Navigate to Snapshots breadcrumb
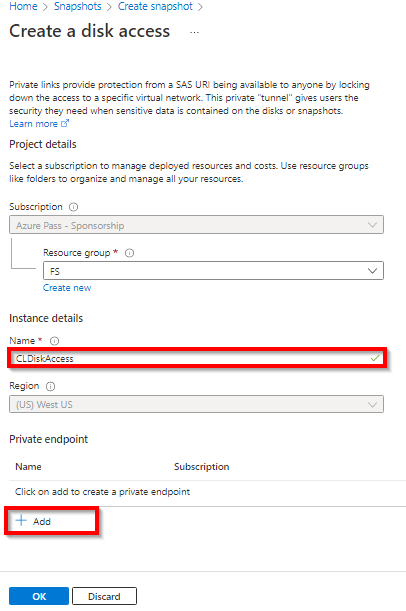 point(78,6)
